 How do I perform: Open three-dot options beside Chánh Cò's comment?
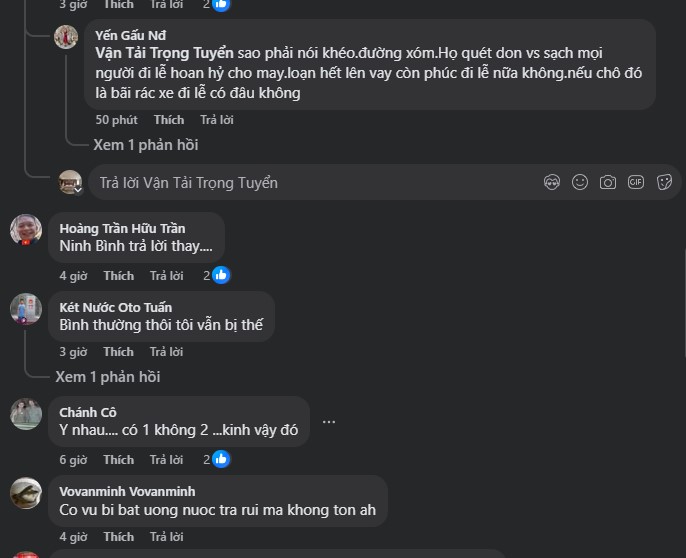point(329,422)
